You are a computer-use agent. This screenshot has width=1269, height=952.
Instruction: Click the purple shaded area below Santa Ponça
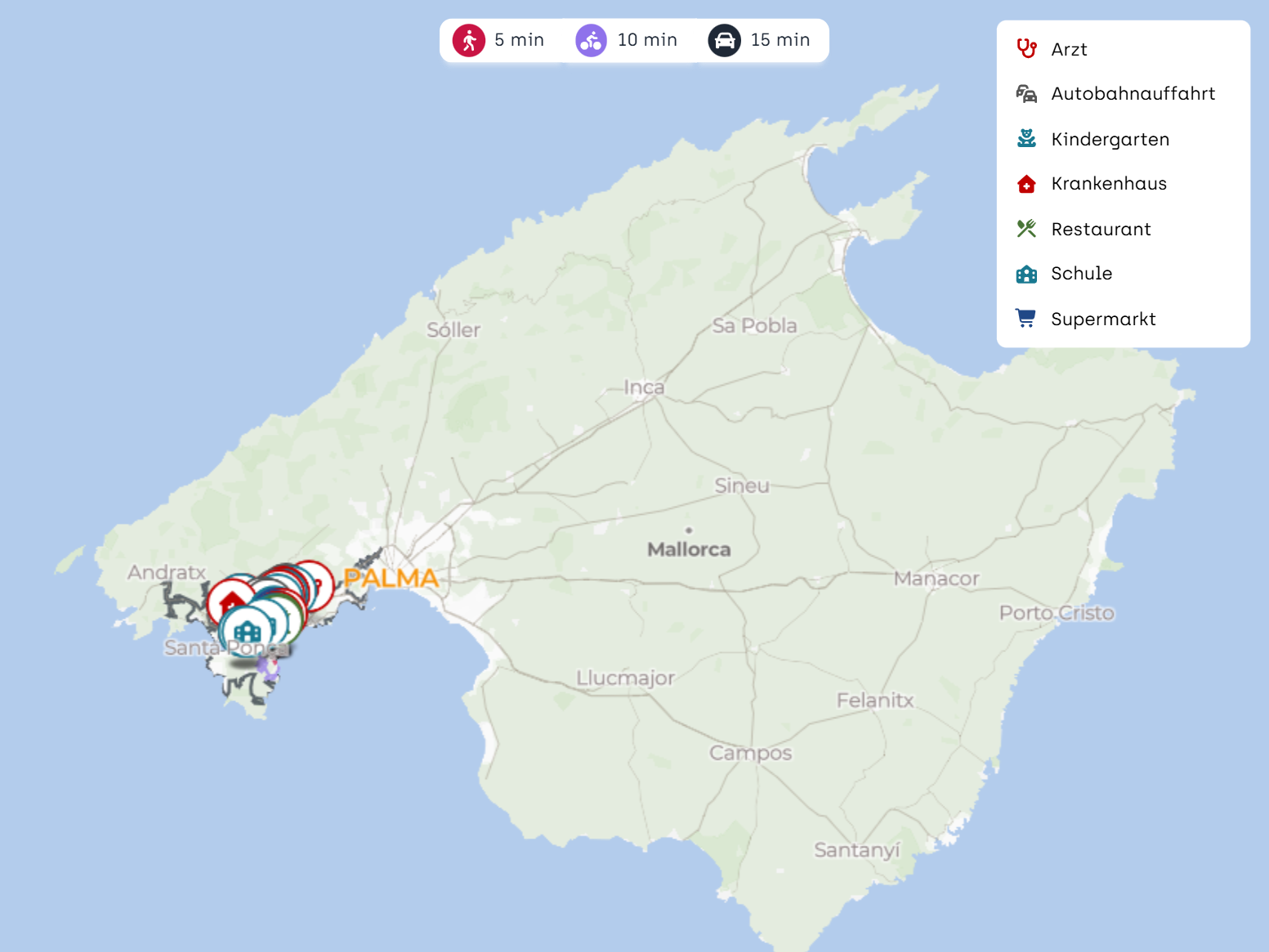[268, 669]
